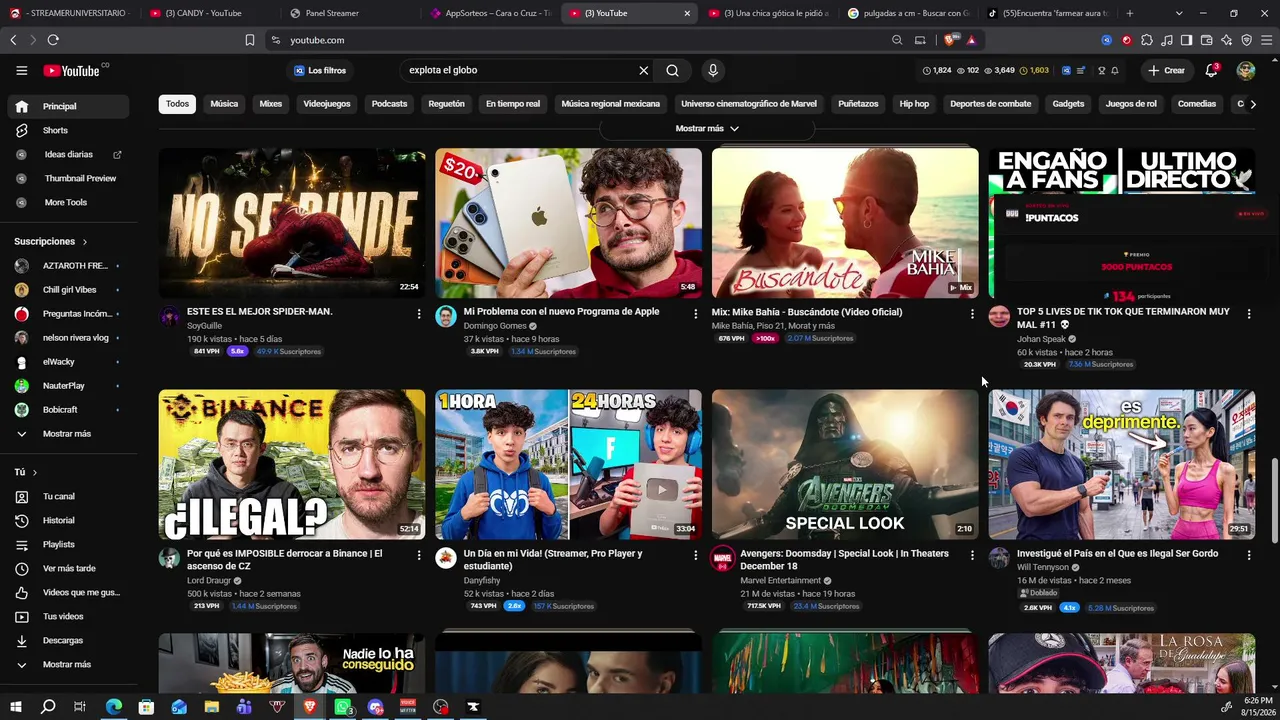The width and height of the screenshot is (1280, 720).
Task: Select the Gadgets filter chip
Action: coord(1068,104)
